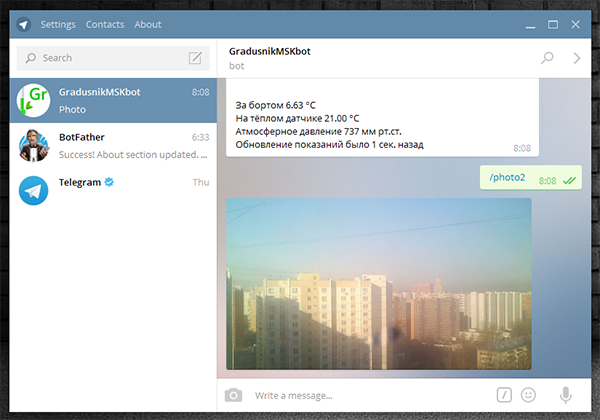Click the Telegram paper plane logo icon

24,24
